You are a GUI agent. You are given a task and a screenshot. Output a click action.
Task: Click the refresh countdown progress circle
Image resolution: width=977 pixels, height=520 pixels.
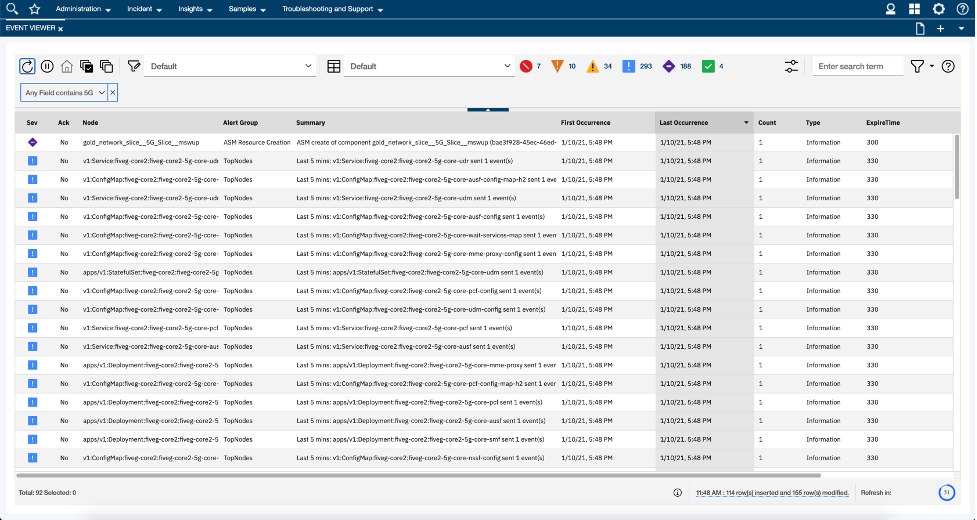(946, 493)
